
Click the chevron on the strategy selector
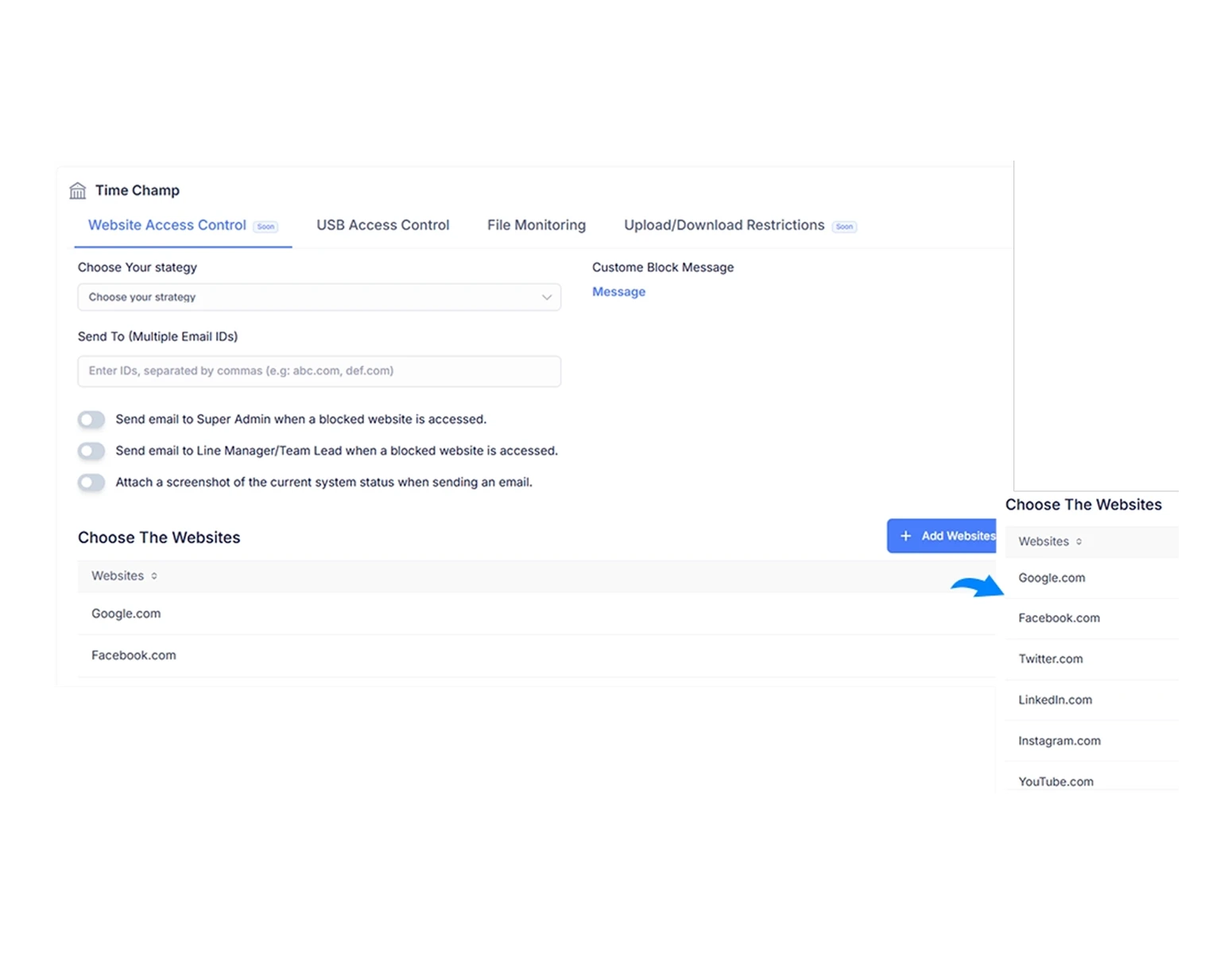coord(547,297)
